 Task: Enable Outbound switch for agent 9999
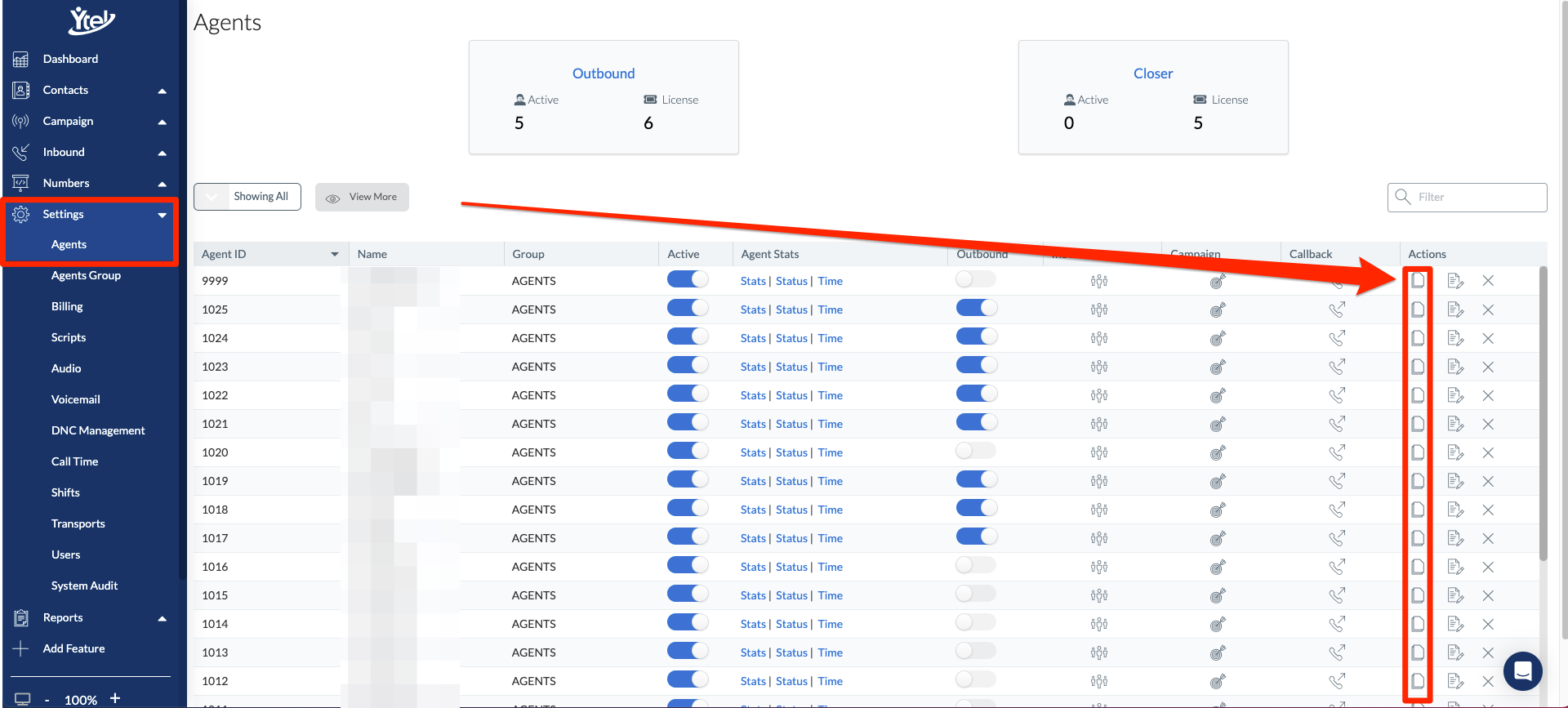tap(976, 279)
